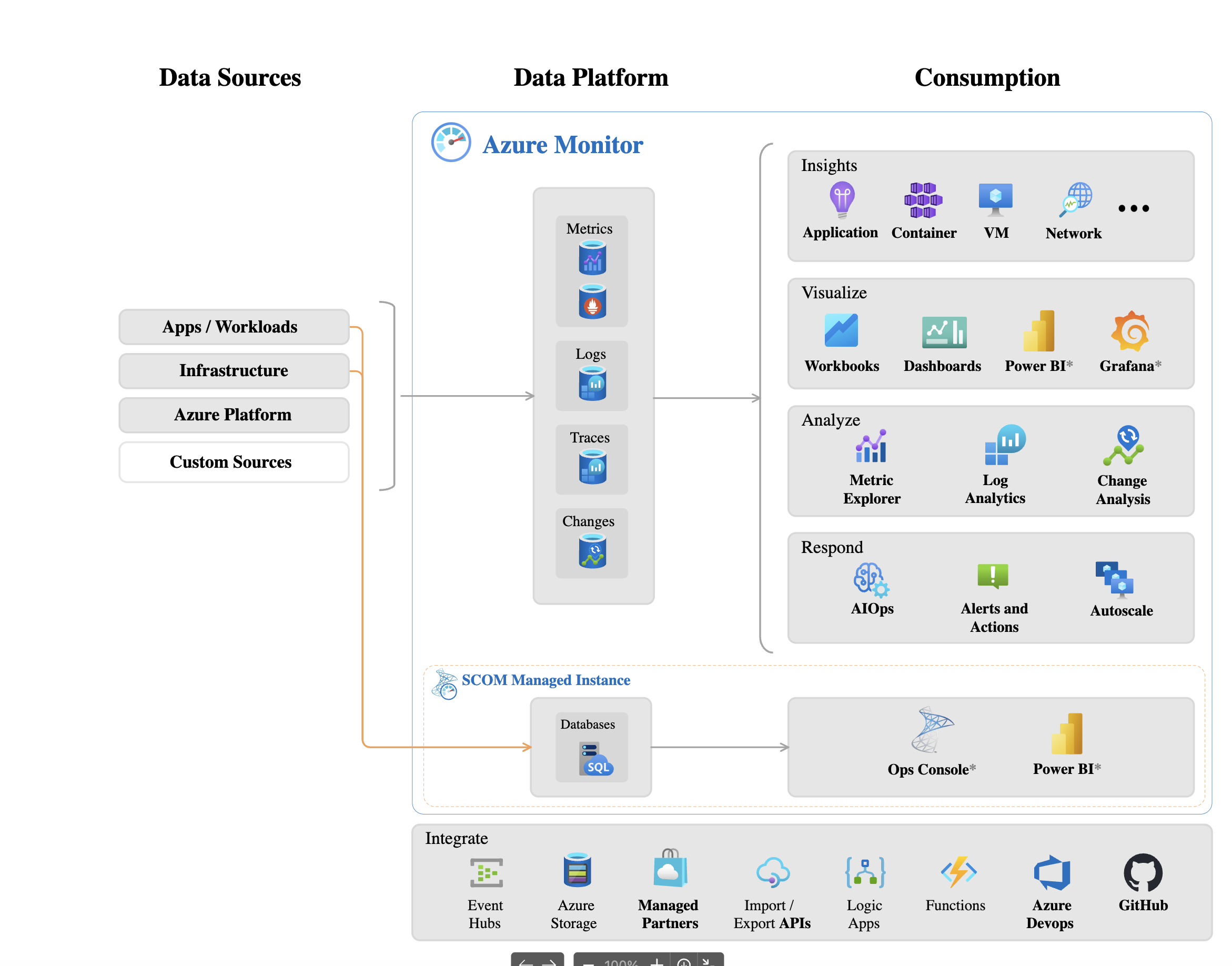Click the Consumption heading
This screenshot has width=1232, height=966.
987,77
